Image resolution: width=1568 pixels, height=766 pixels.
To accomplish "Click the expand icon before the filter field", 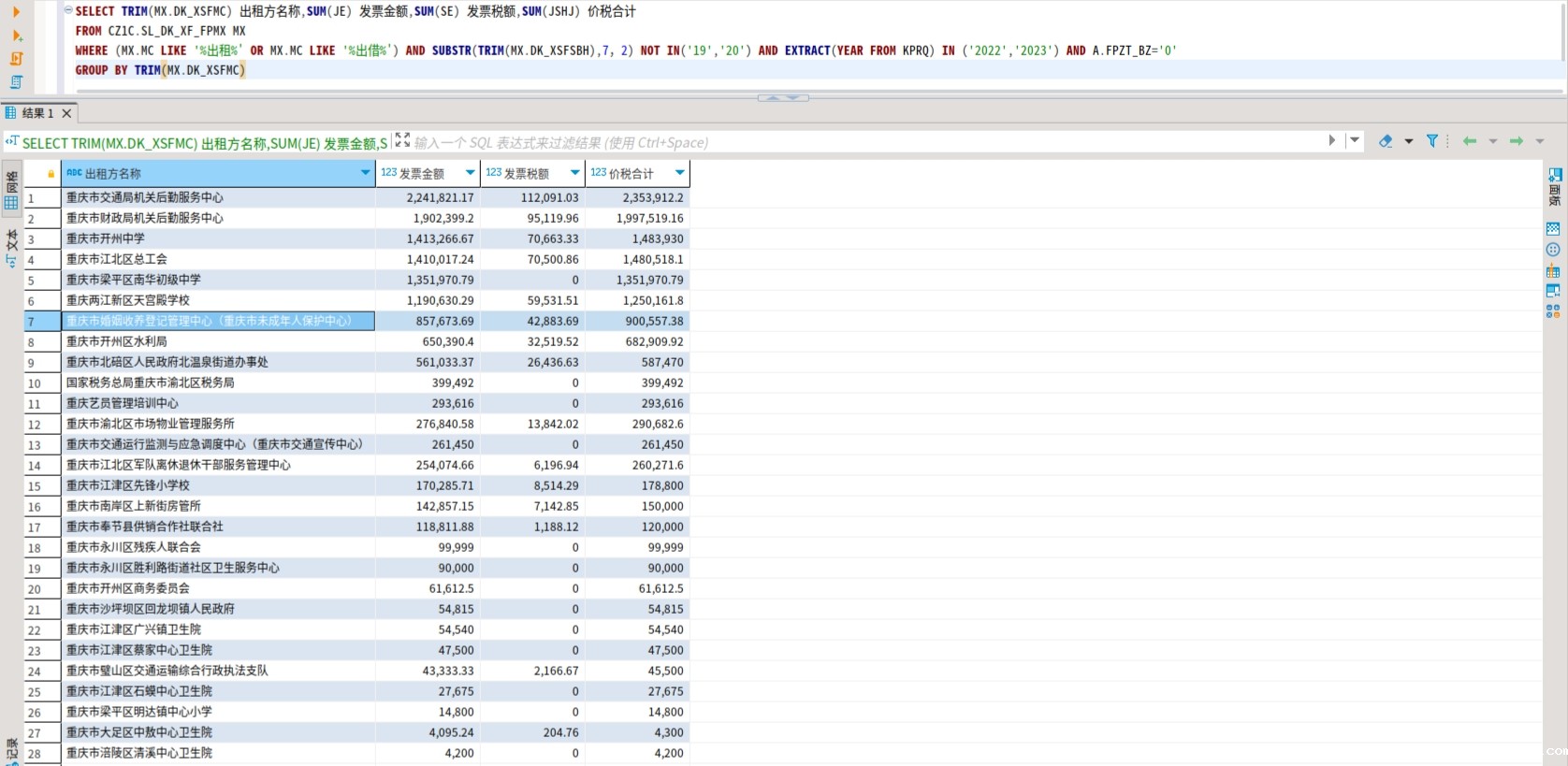I will [x=402, y=140].
